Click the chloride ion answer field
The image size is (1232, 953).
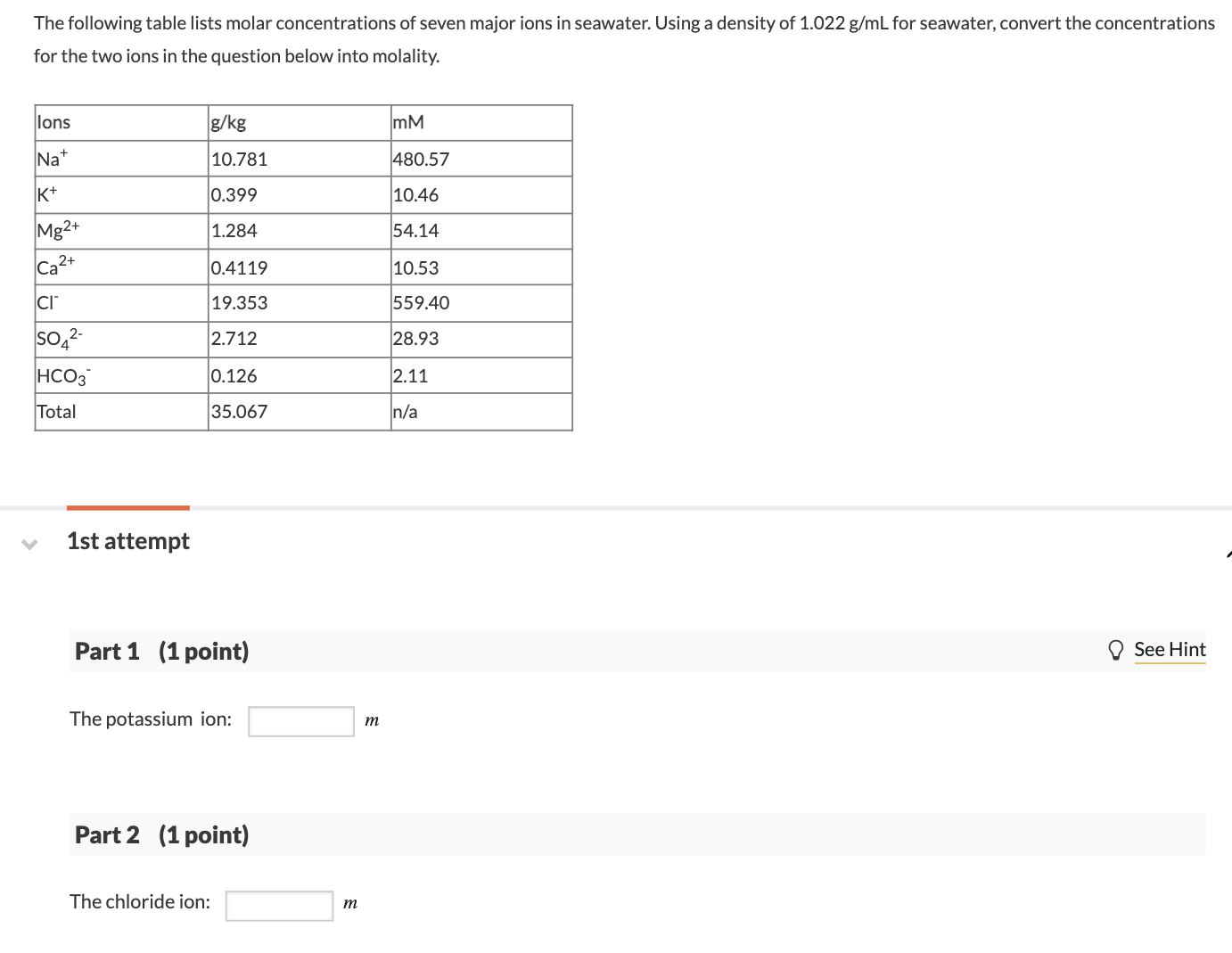point(279,904)
